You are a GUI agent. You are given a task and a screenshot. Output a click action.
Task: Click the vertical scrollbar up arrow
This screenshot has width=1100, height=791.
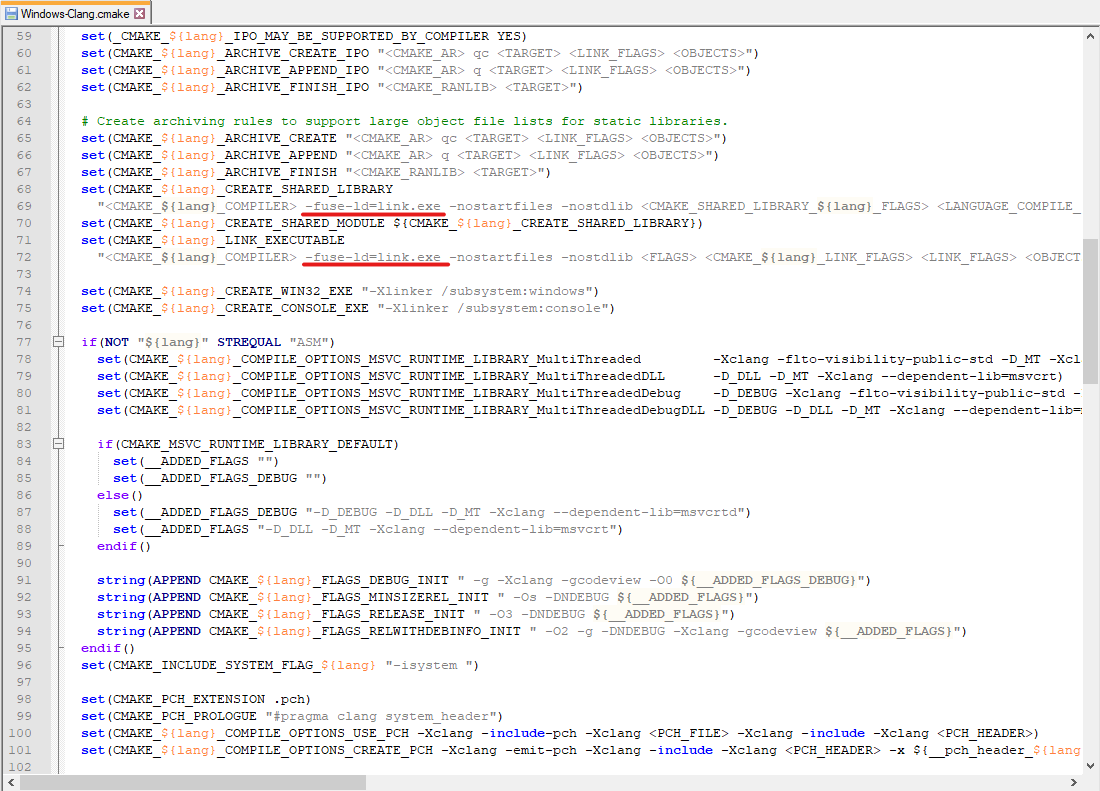click(1092, 38)
